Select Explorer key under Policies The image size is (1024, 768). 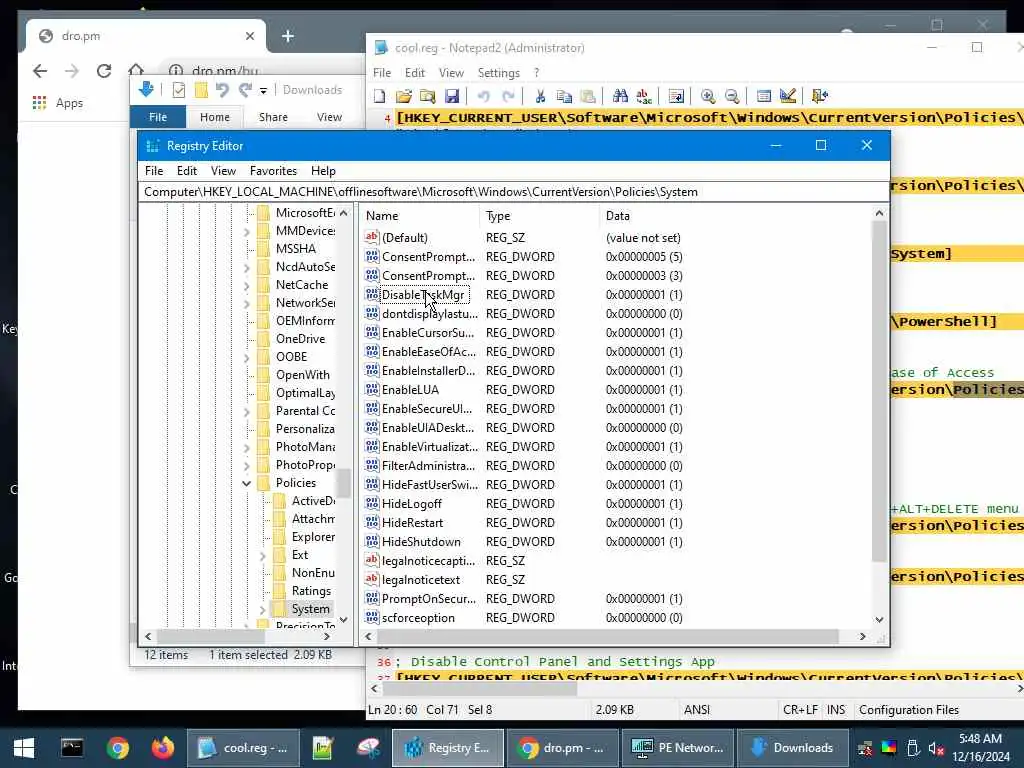pos(312,537)
